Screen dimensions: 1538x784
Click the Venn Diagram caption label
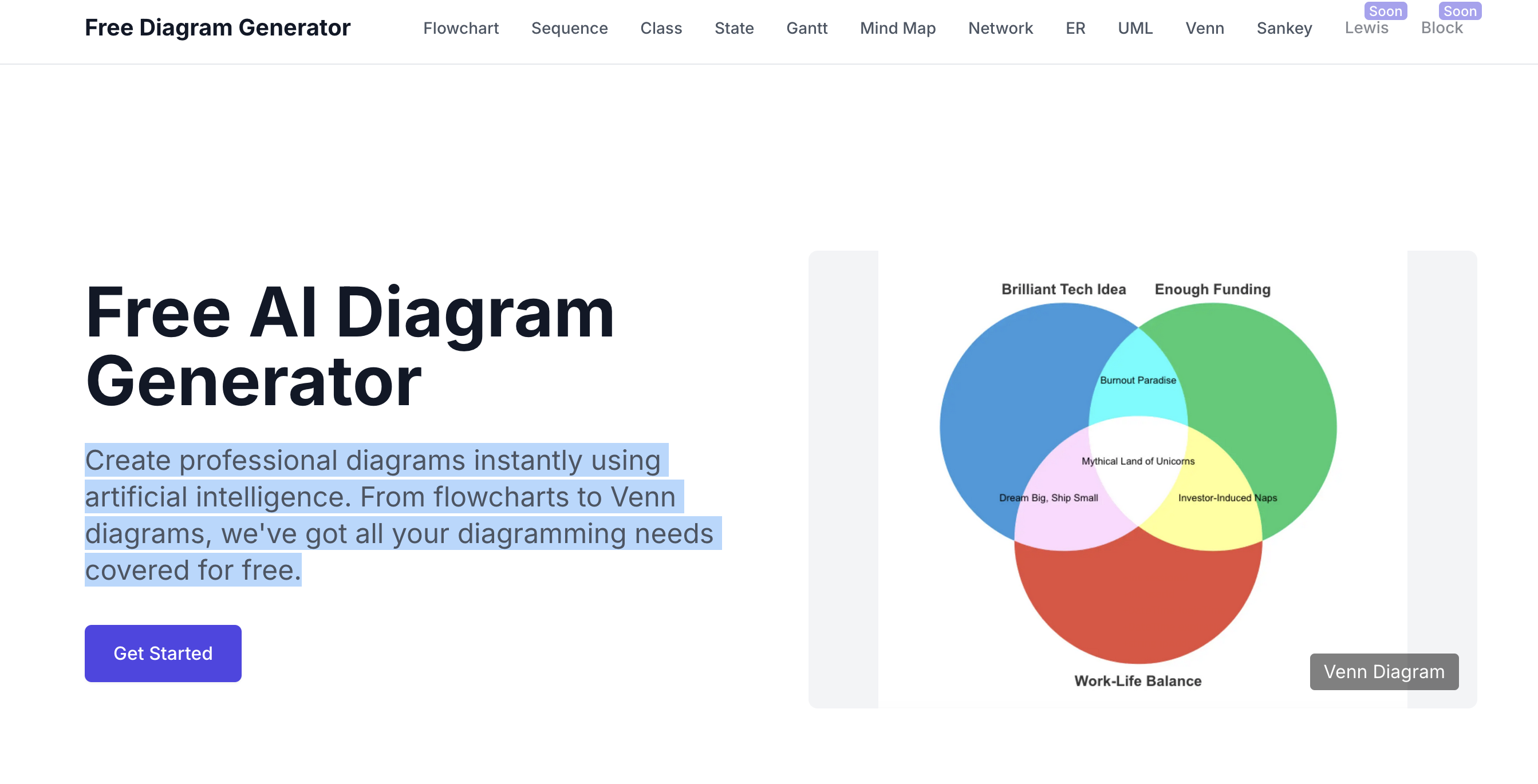pos(1384,672)
